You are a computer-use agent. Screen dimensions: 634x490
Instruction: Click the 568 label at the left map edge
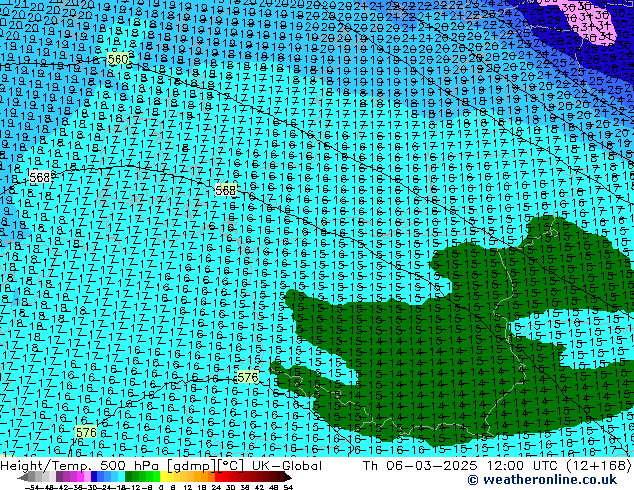pyautogui.click(x=40, y=177)
